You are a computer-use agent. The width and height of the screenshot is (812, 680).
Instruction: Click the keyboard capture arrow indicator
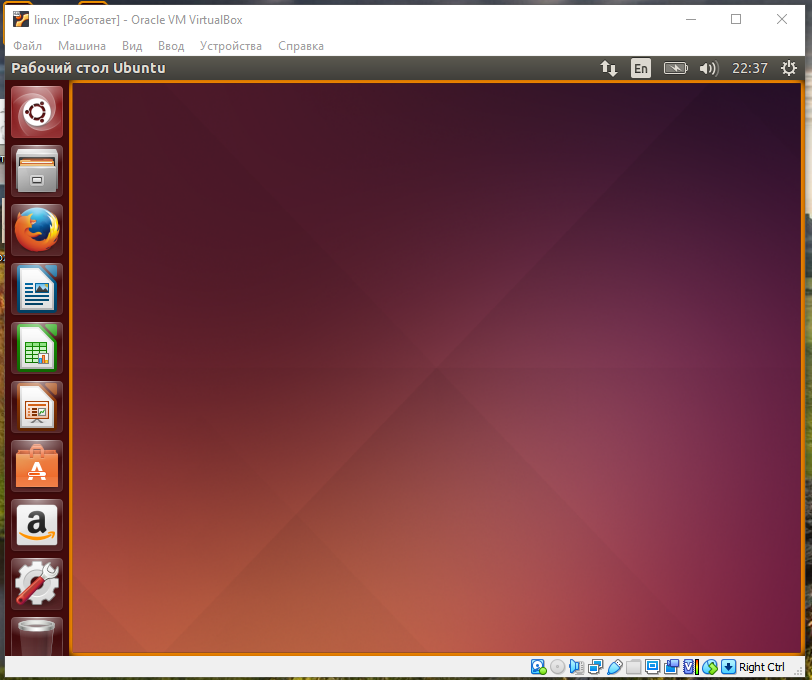729,667
